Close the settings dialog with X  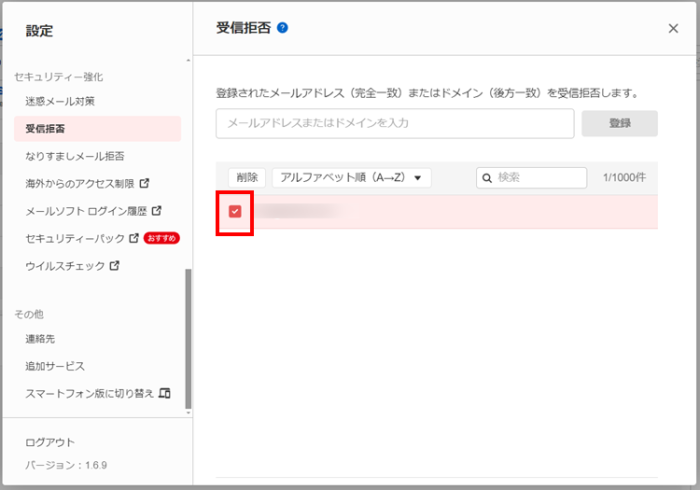pyautogui.click(x=673, y=29)
